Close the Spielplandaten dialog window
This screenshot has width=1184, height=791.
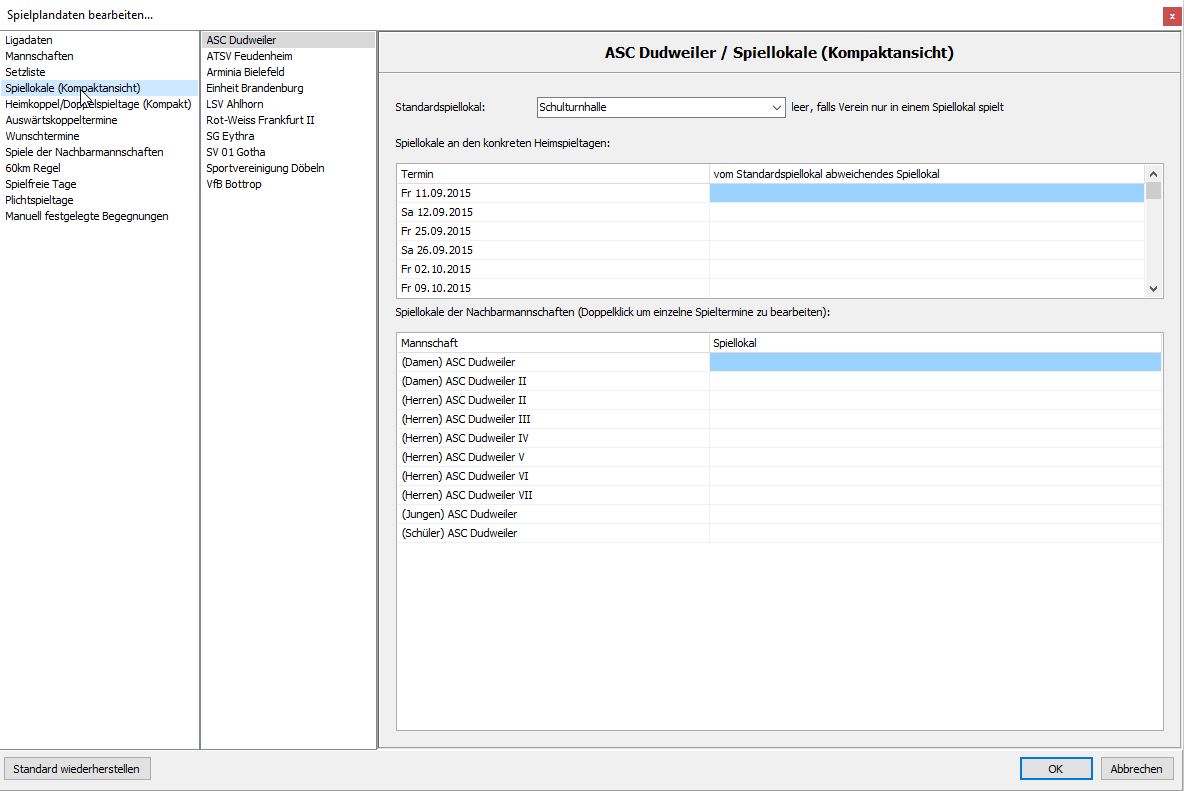pos(1170,16)
